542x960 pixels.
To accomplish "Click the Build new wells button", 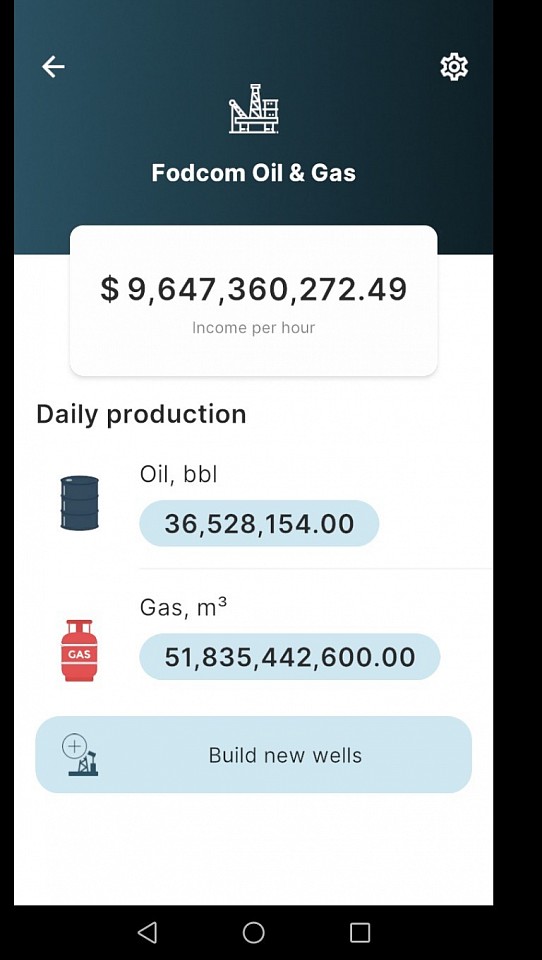I will click(254, 755).
